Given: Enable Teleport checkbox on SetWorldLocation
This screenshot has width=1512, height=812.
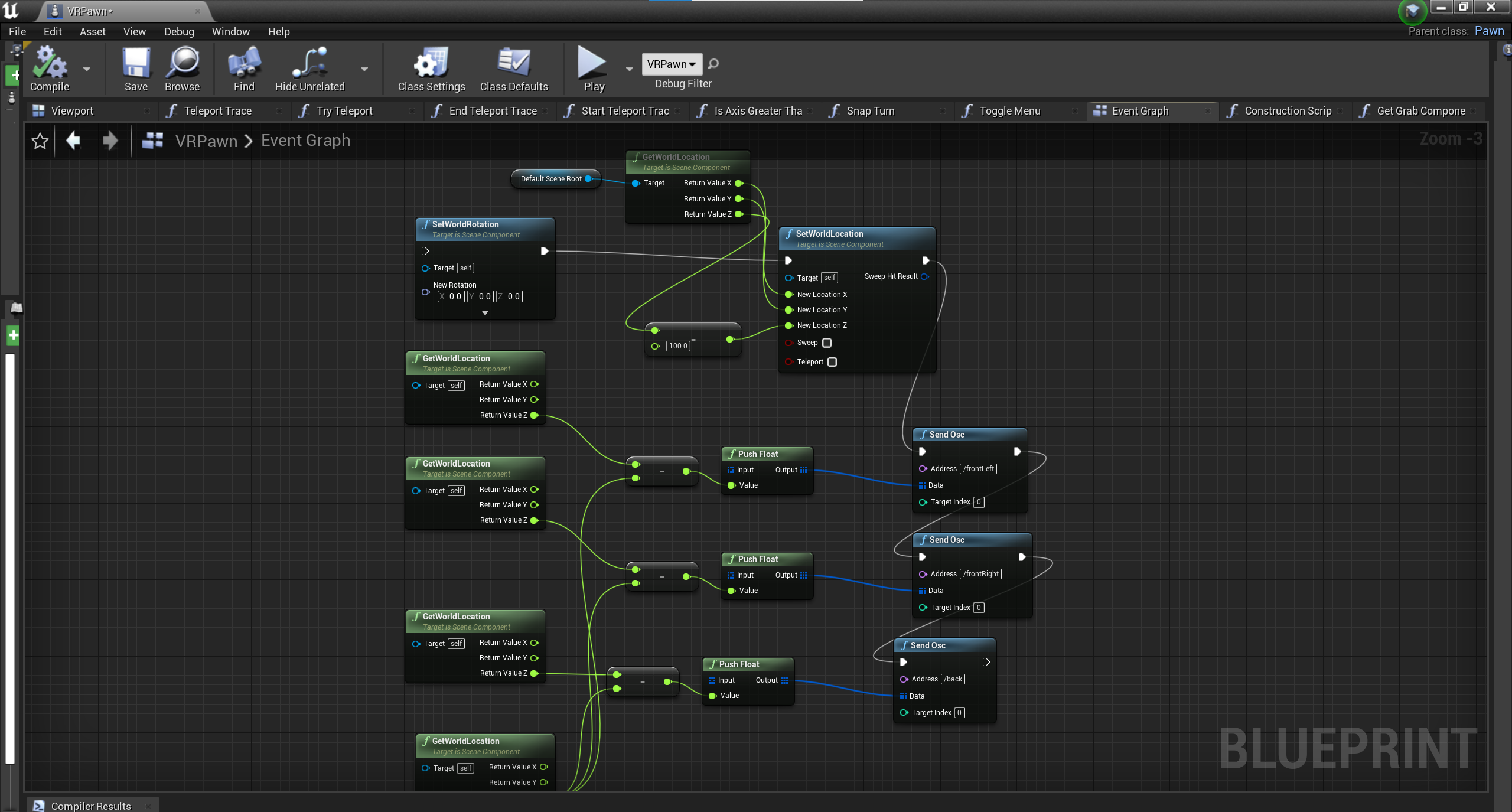Looking at the screenshot, I should [x=832, y=362].
